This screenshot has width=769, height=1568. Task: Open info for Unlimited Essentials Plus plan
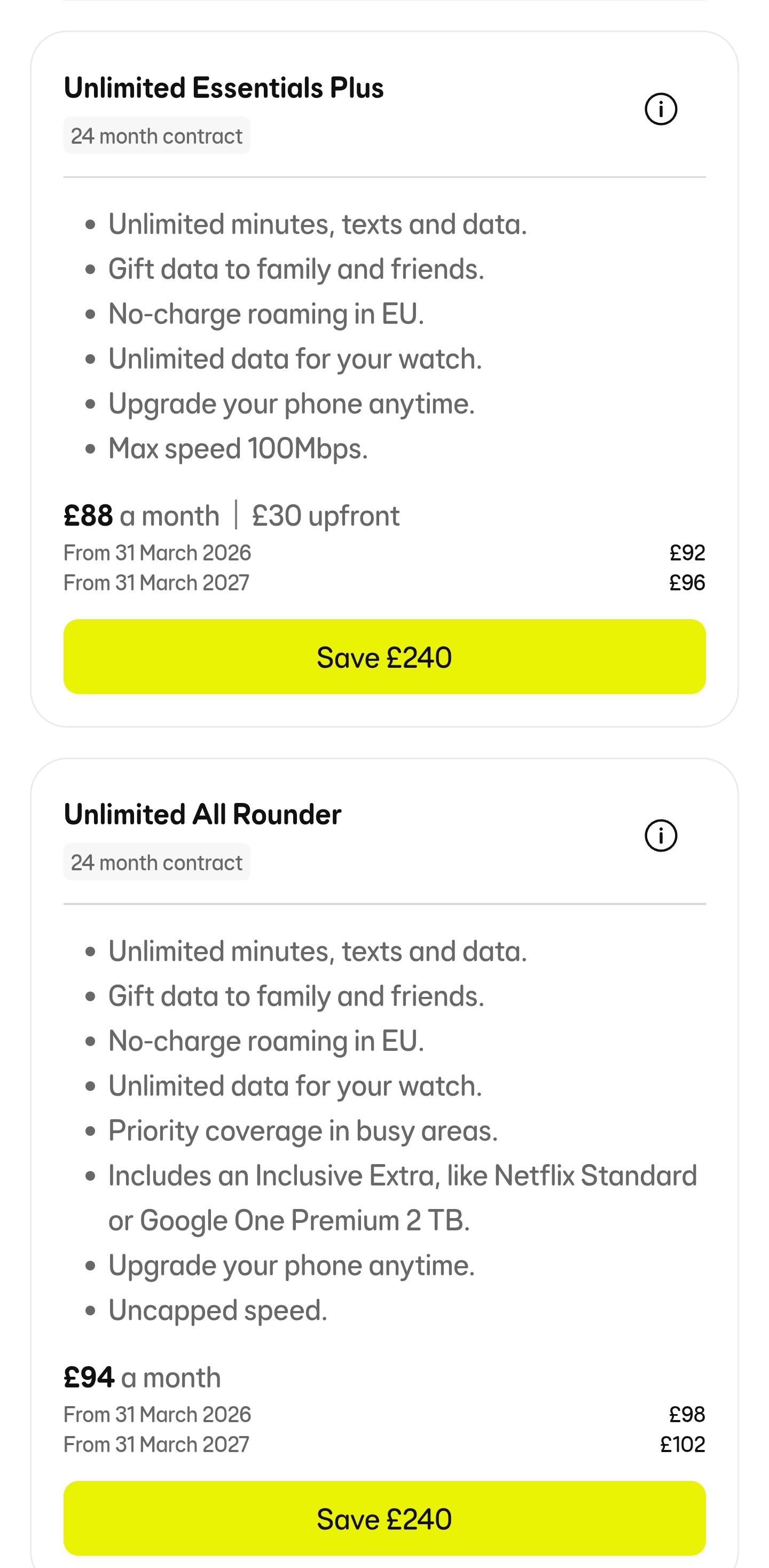660,110
